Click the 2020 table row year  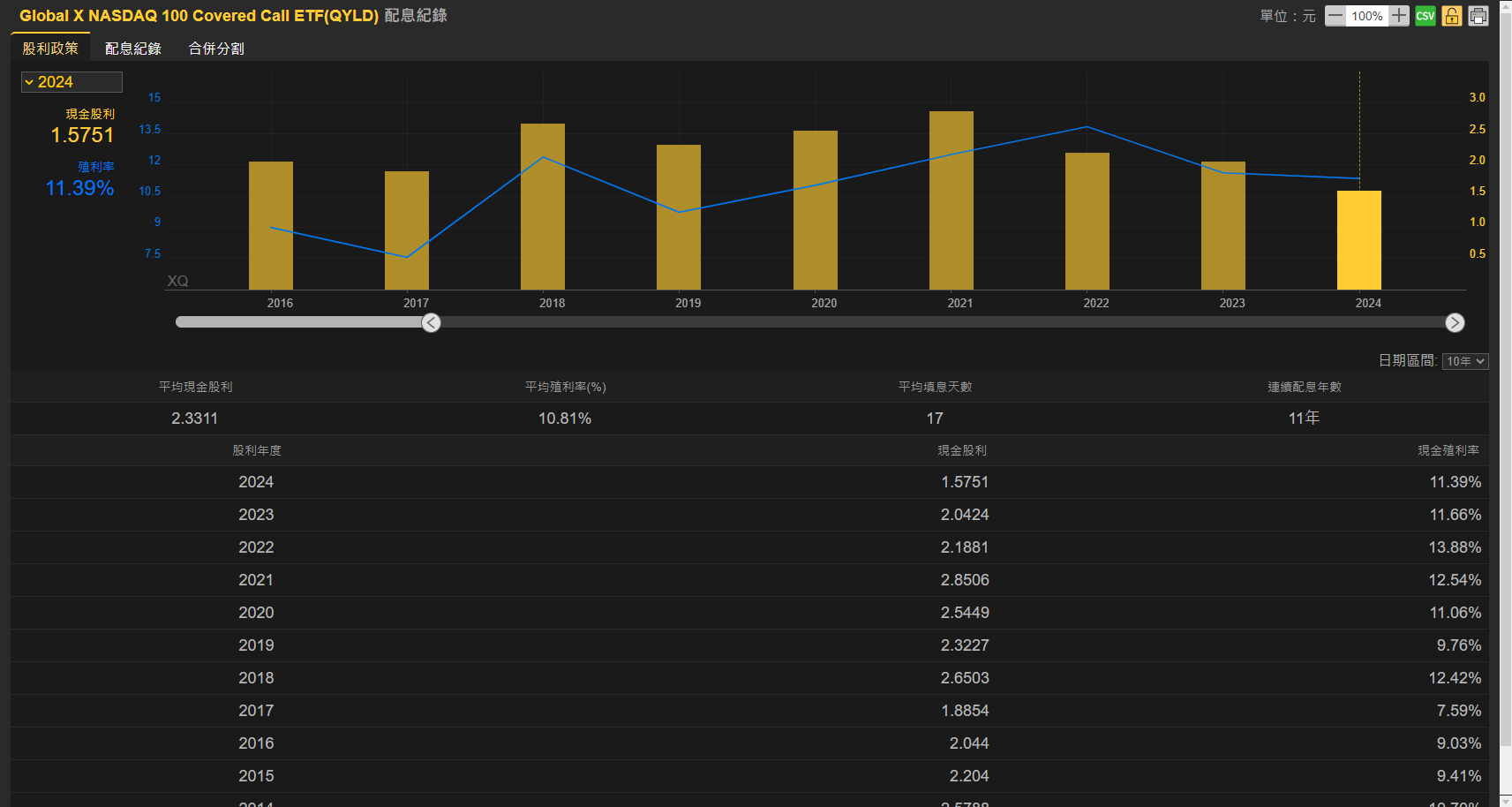click(x=256, y=613)
